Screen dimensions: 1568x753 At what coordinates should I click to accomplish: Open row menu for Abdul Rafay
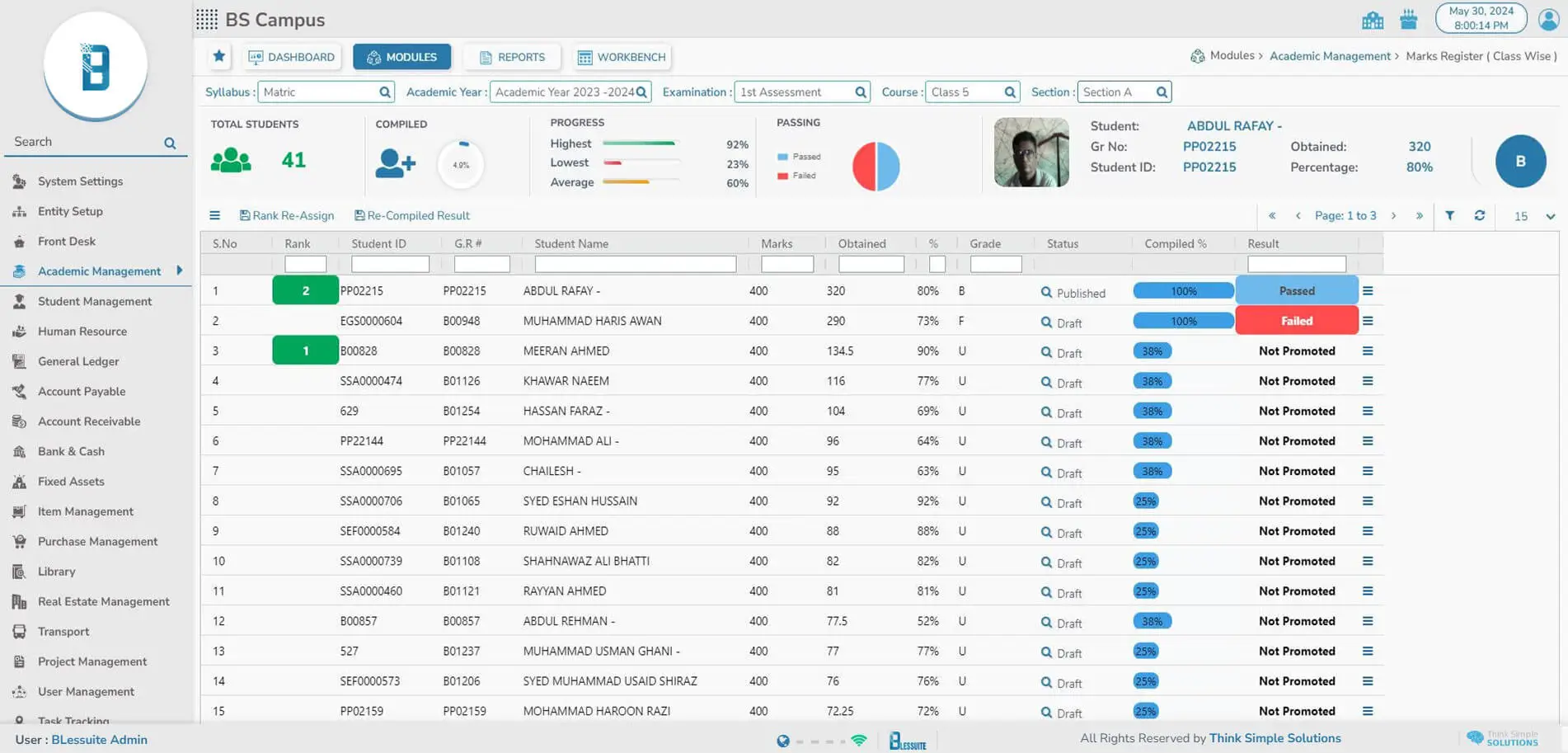1367,291
